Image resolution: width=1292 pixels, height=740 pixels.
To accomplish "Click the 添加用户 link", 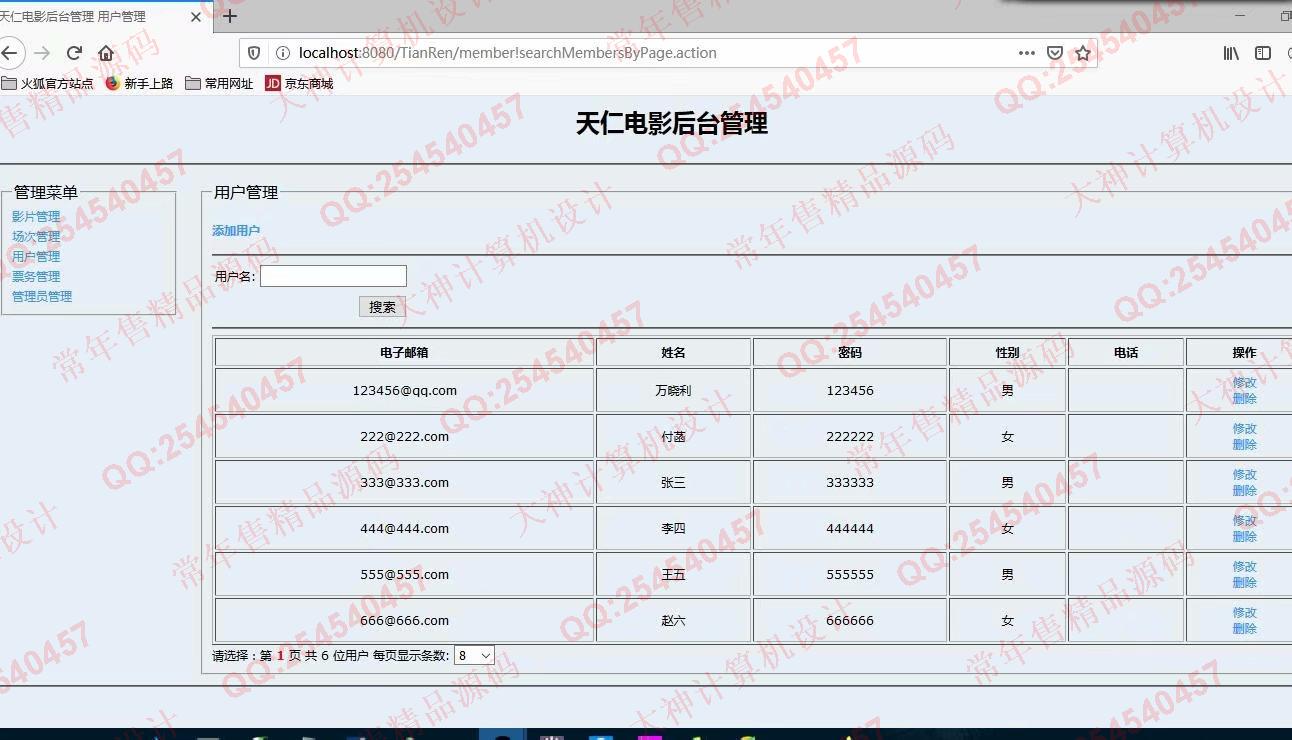I will point(236,231).
